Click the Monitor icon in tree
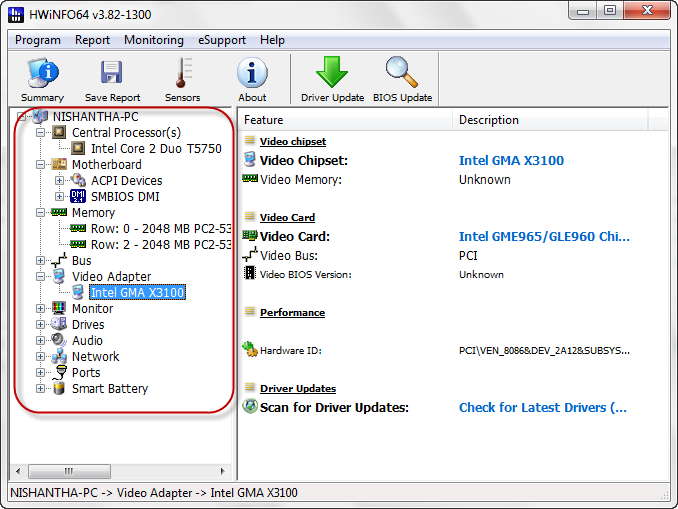The height and width of the screenshot is (509, 678). (x=59, y=308)
